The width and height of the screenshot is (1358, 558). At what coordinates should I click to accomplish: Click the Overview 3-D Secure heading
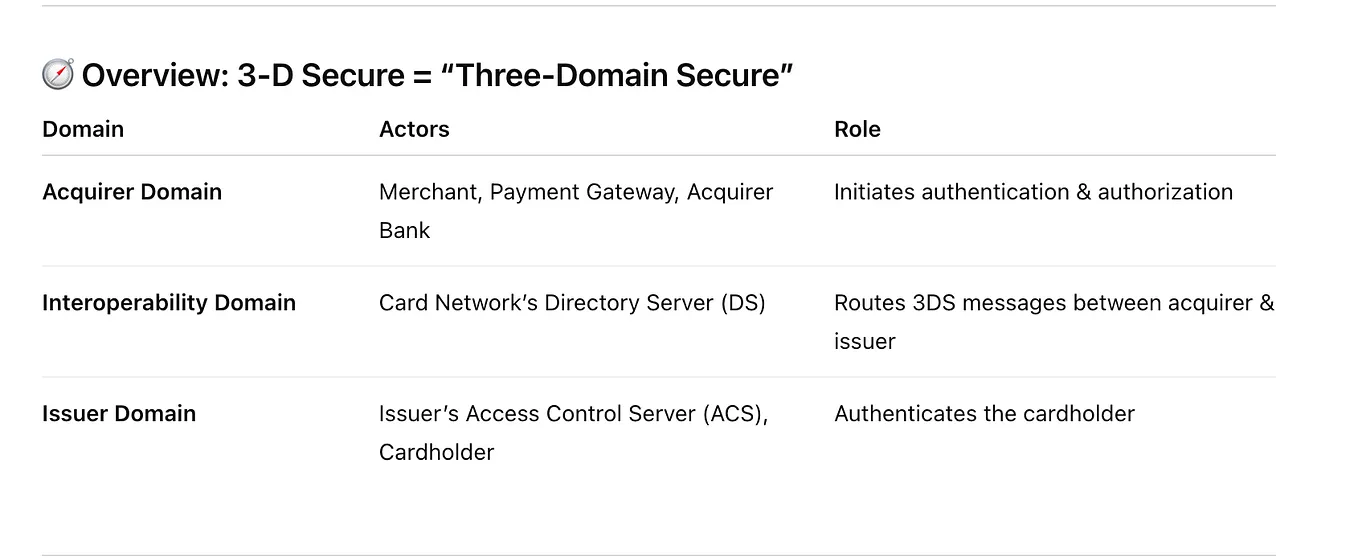point(418,75)
